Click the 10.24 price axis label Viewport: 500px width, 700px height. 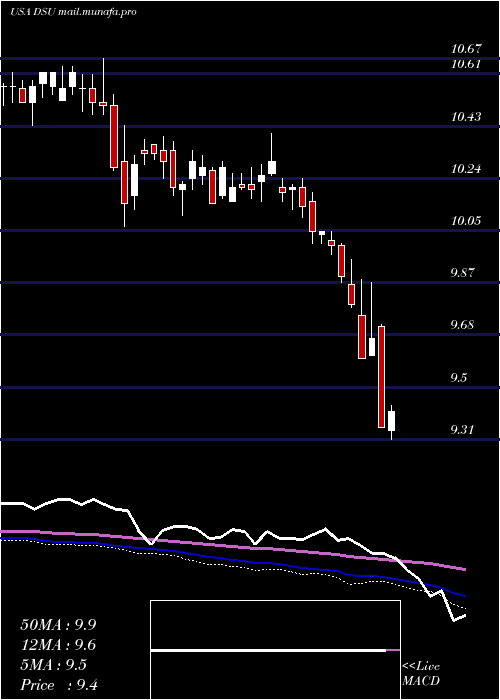click(x=466, y=169)
